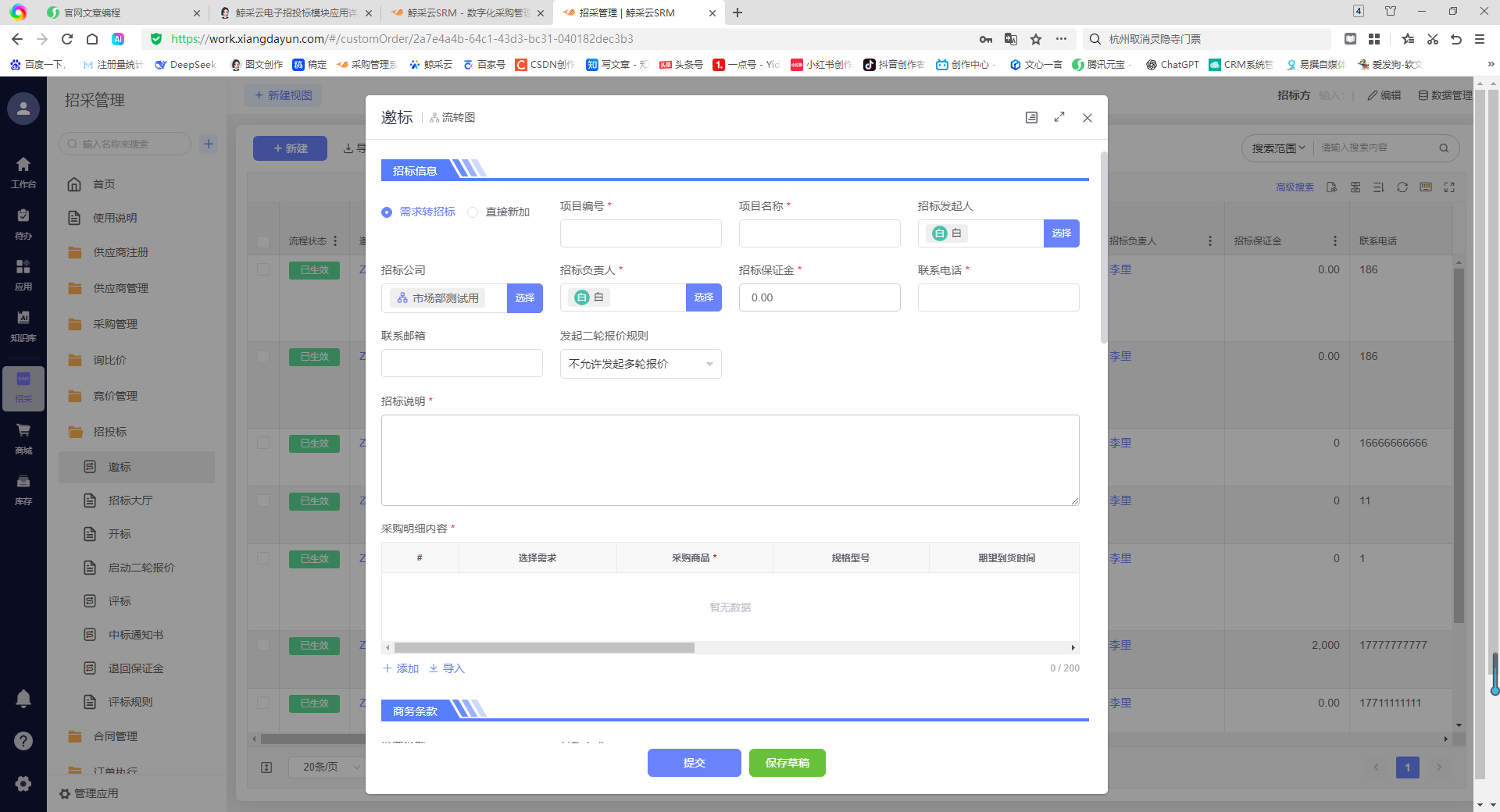This screenshot has width=1500, height=812.
Task: Open the 流转图 flowchart icon link
Action: coord(452,117)
